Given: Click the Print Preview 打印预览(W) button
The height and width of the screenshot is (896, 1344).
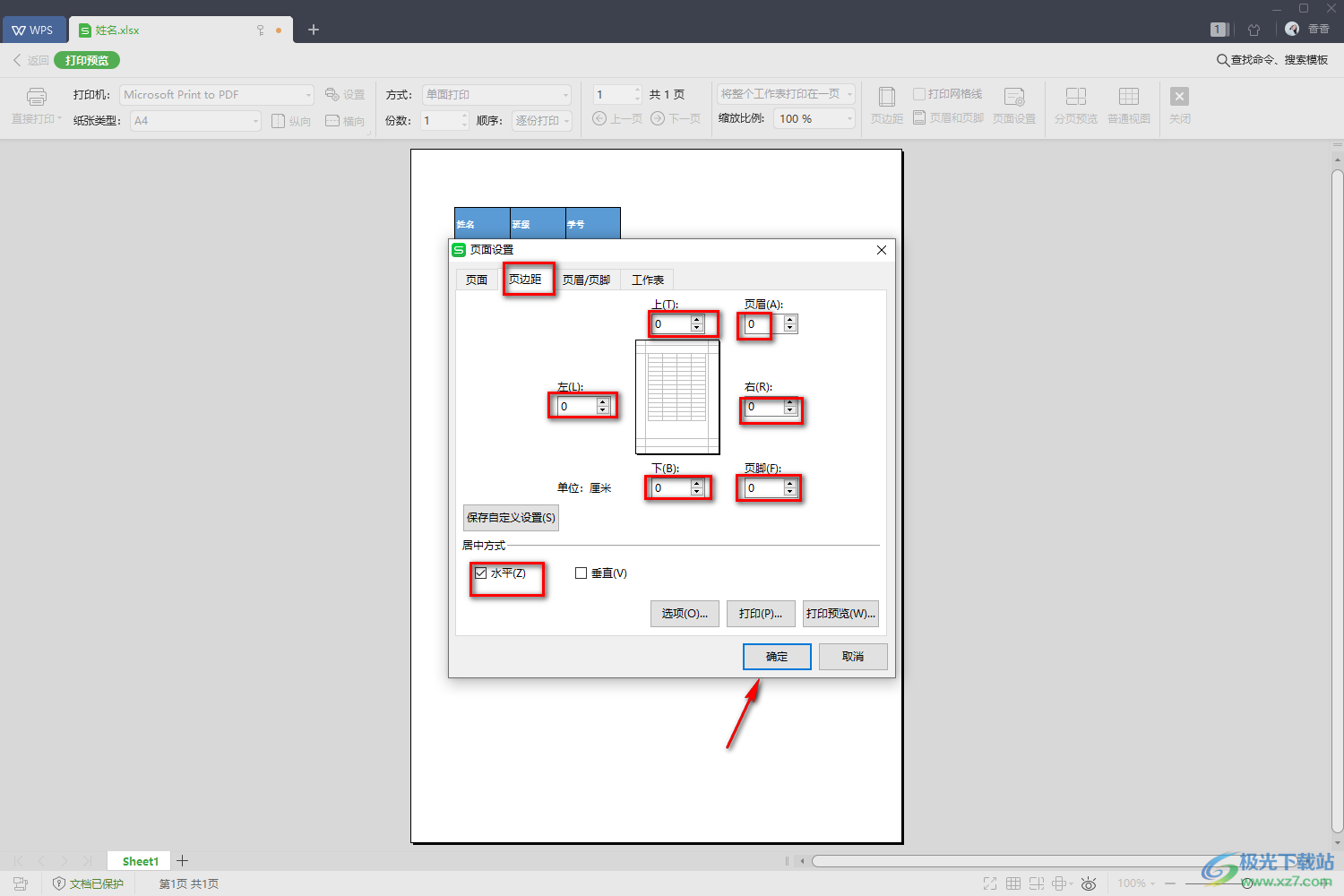Looking at the screenshot, I should (x=840, y=614).
